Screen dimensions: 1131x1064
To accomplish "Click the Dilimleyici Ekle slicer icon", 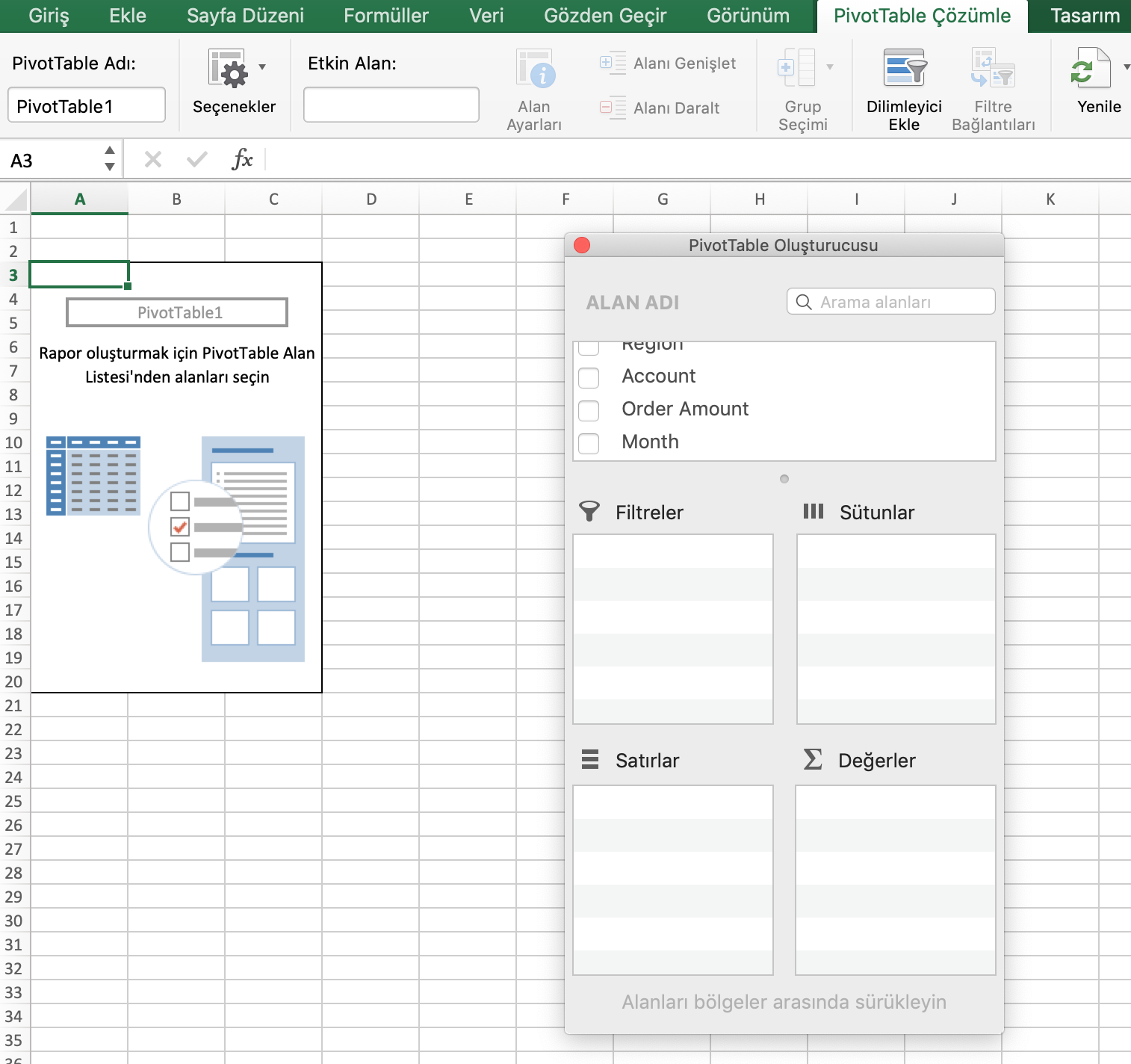I will [904, 69].
